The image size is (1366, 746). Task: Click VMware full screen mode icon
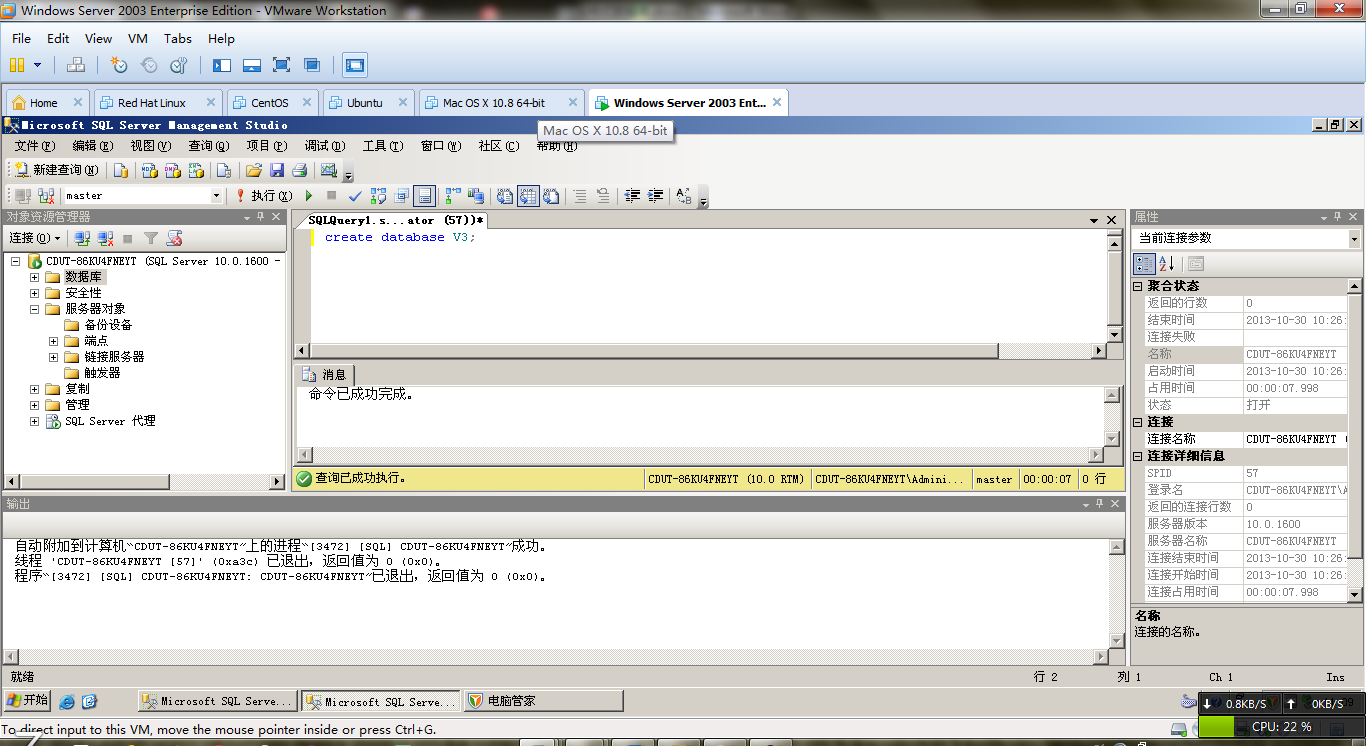click(282, 65)
